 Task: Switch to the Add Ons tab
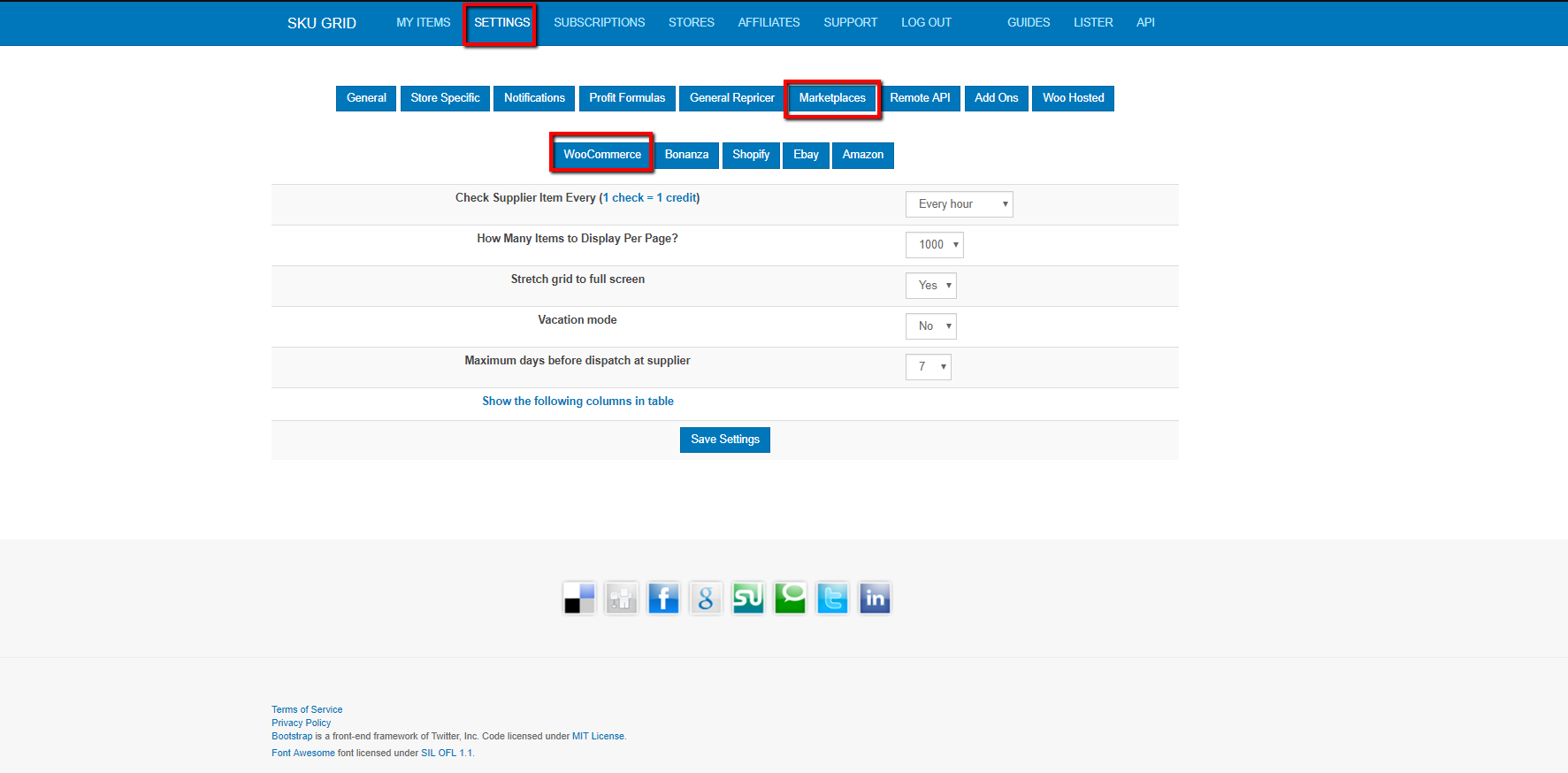[997, 98]
